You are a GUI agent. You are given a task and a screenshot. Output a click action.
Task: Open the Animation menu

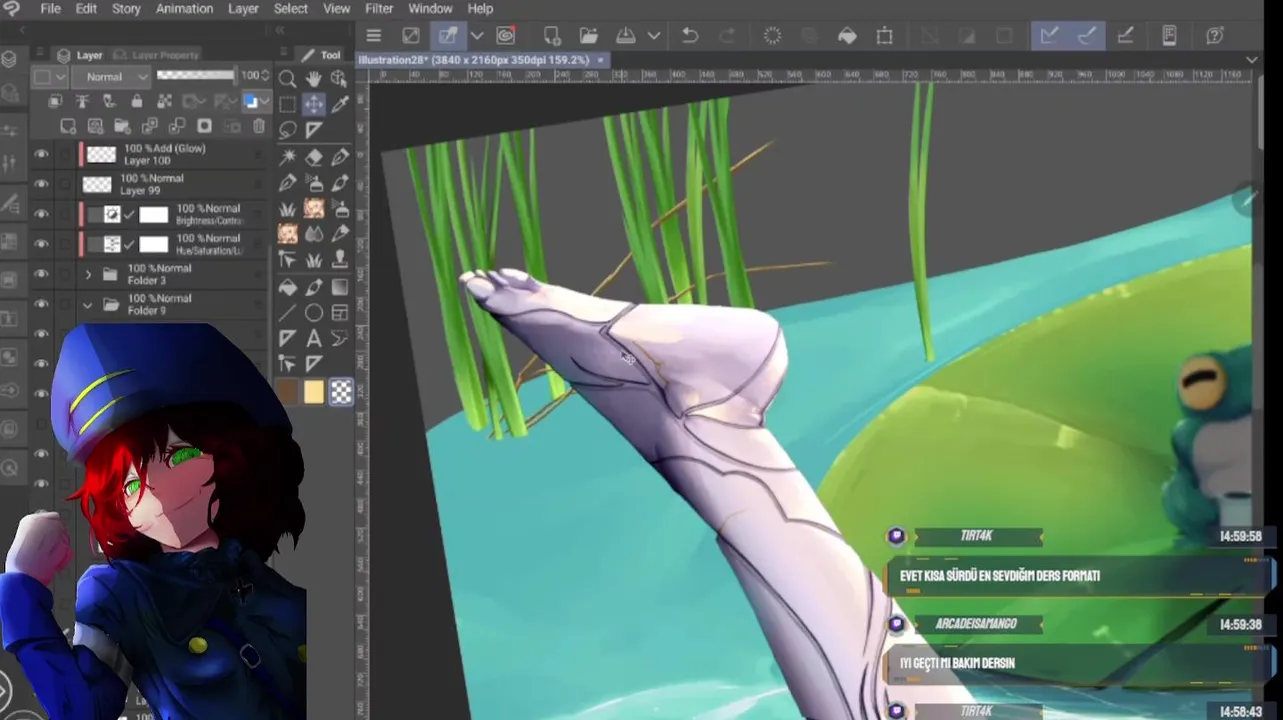tap(184, 8)
